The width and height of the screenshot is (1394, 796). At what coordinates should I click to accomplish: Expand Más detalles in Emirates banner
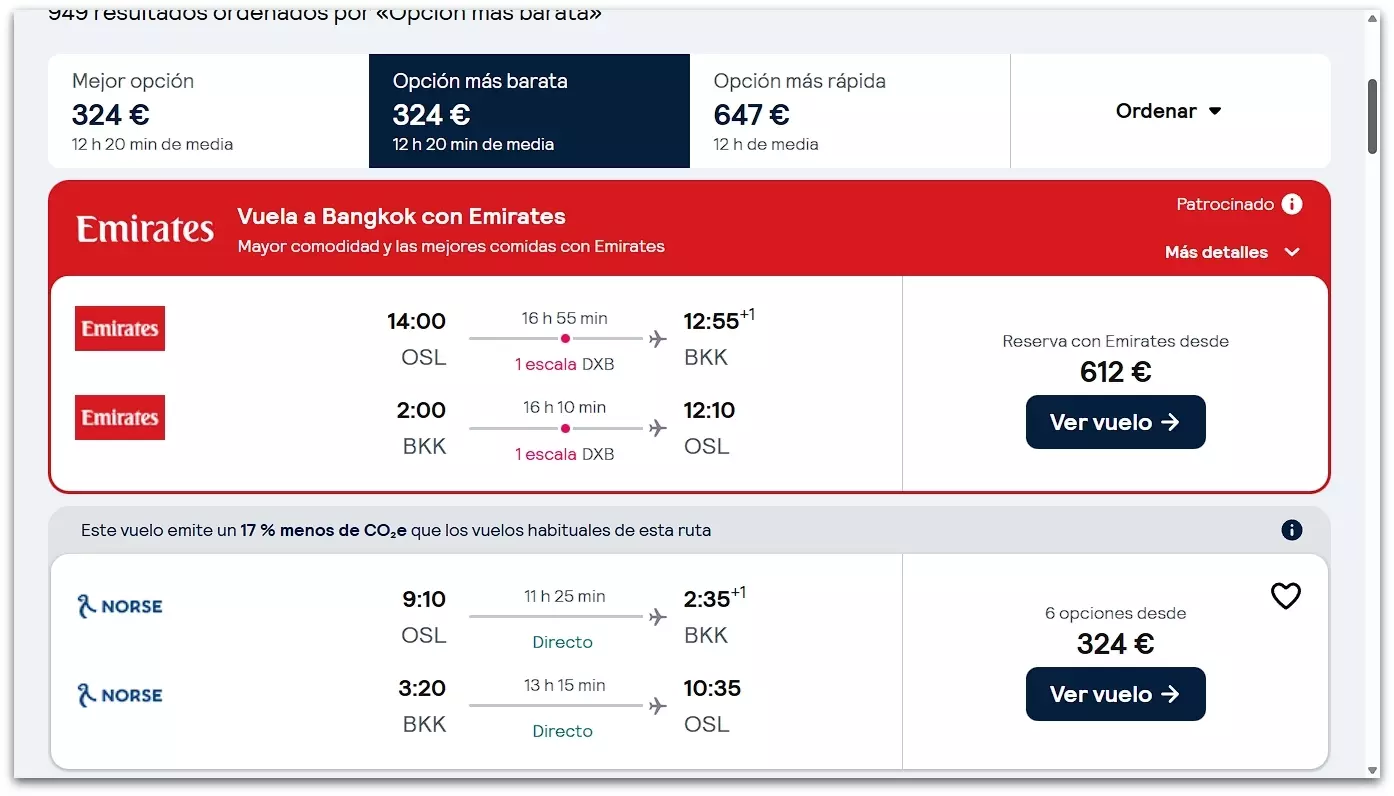[1232, 252]
